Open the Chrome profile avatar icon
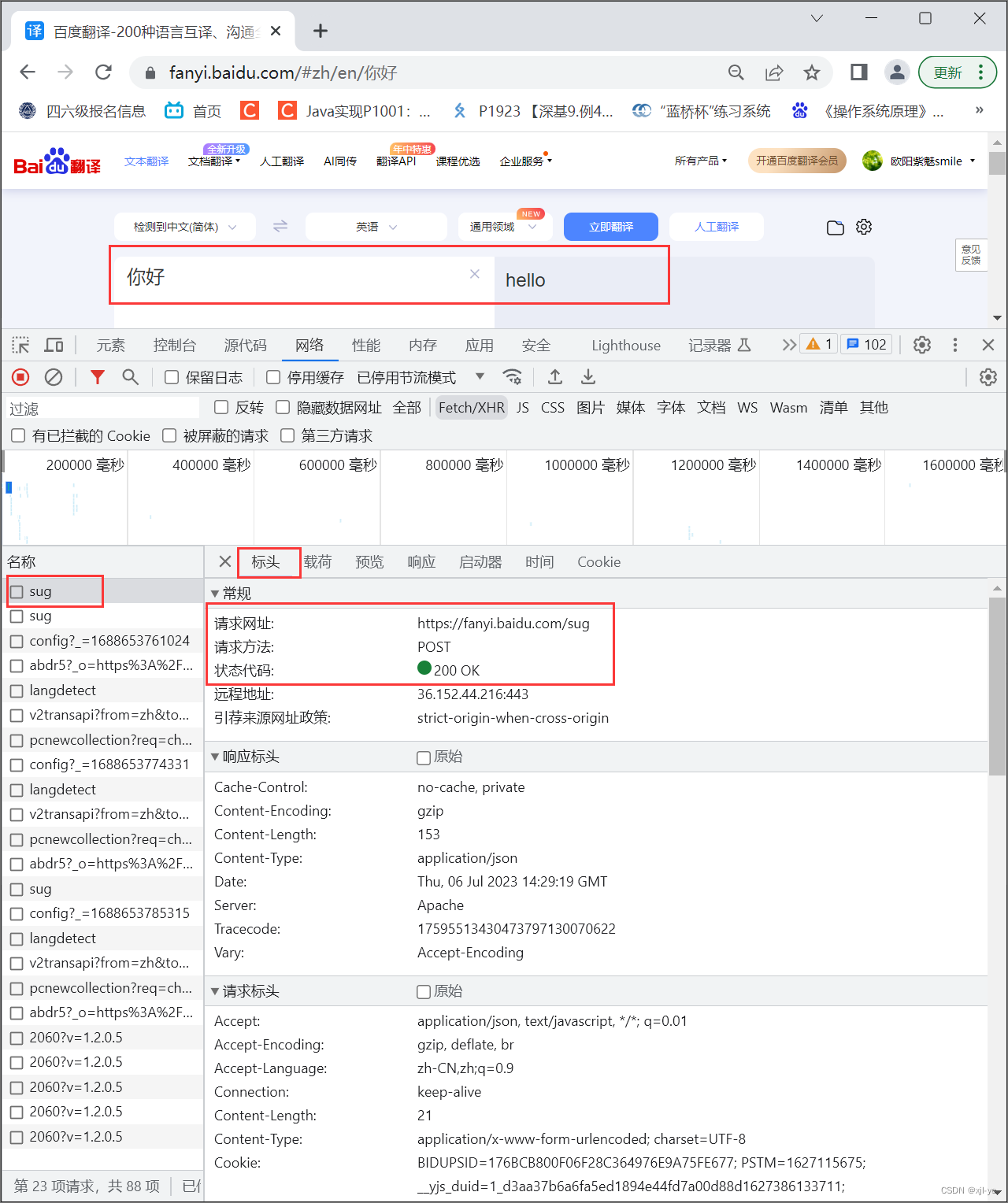 [x=897, y=72]
